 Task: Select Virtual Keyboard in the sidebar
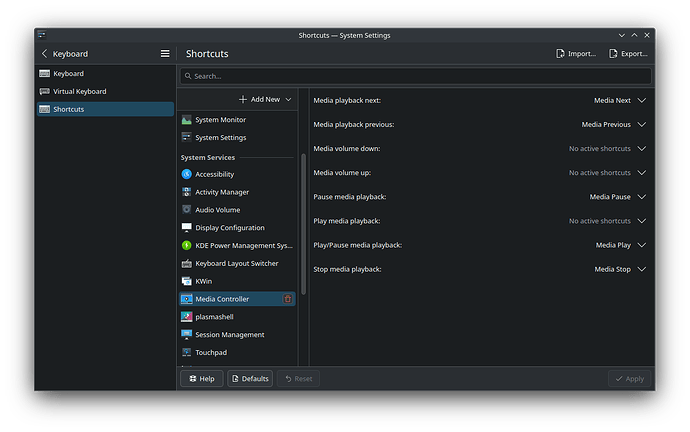[x=106, y=92]
